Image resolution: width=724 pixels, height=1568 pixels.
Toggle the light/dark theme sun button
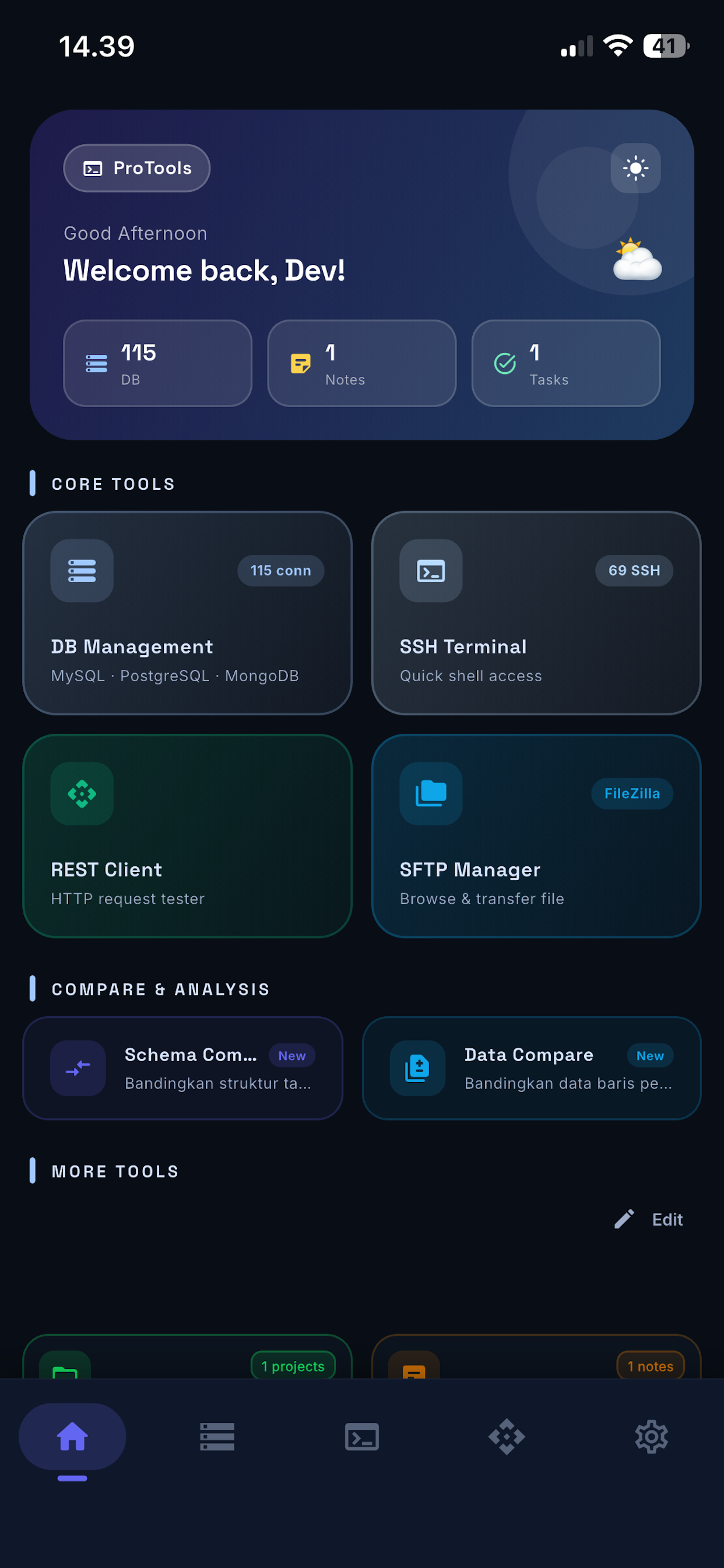635,168
